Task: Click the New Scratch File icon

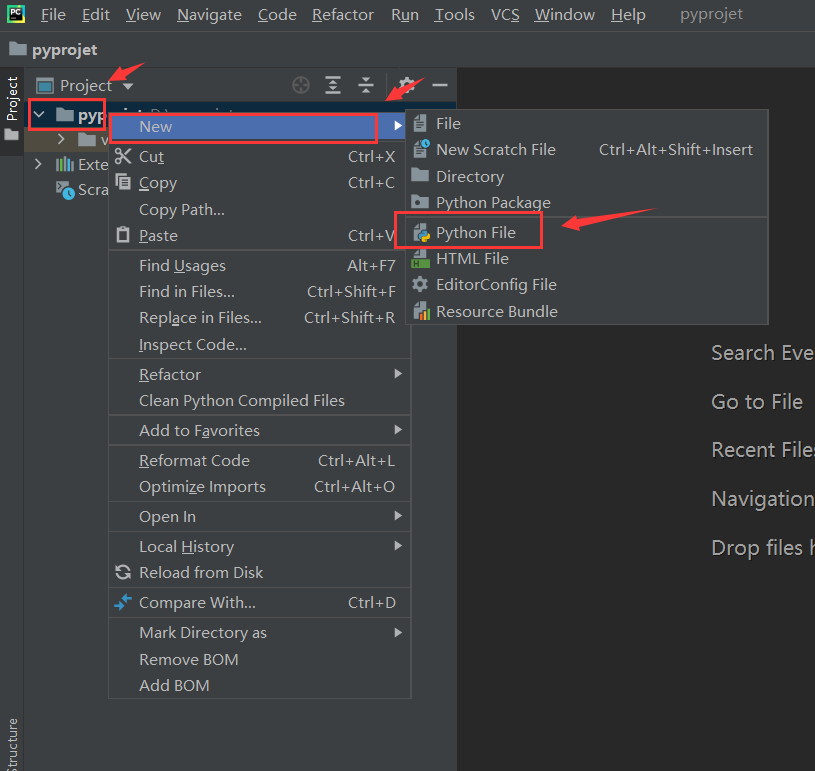Action: 421,149
